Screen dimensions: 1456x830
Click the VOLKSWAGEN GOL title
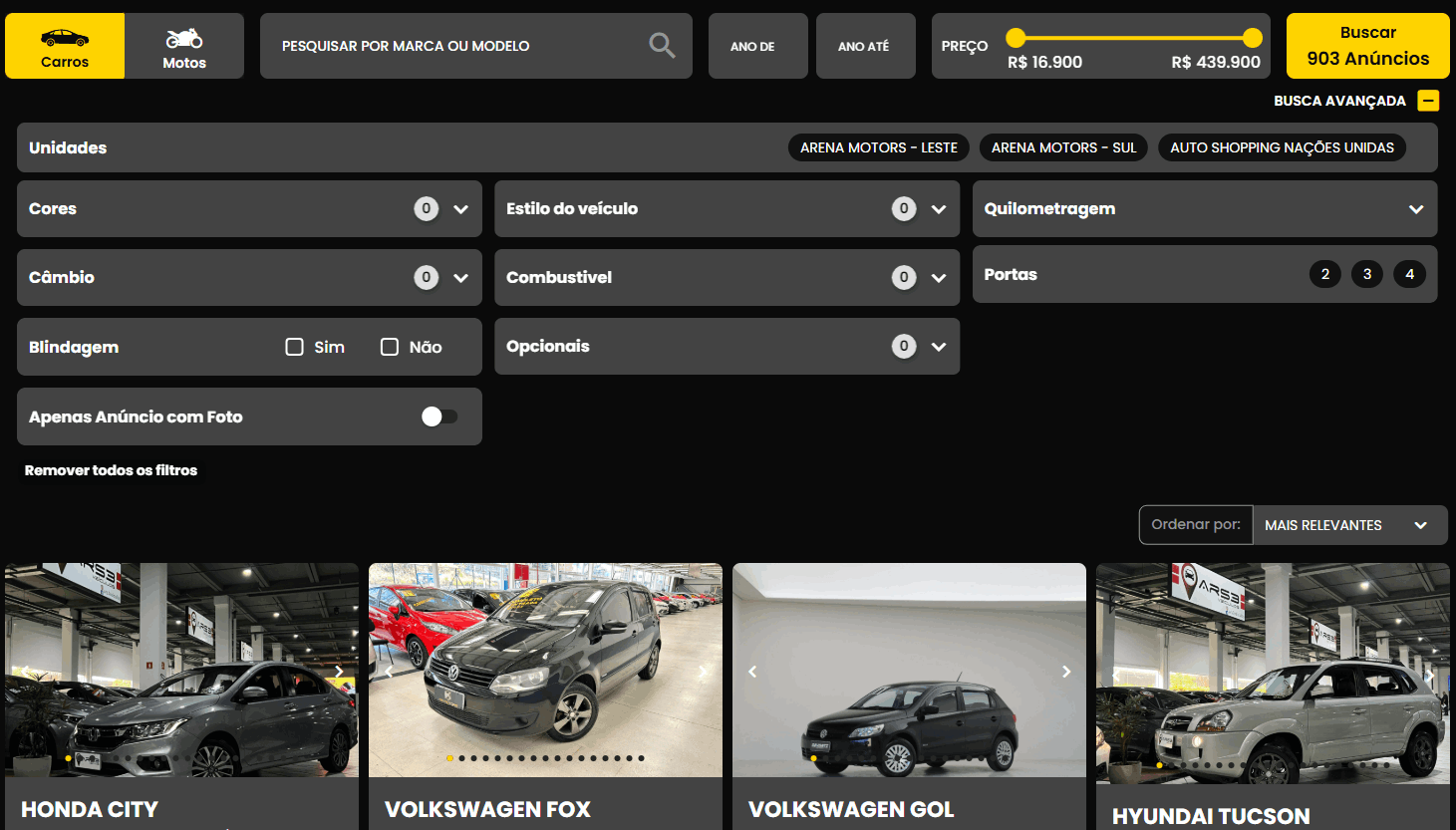(x=851, y=809)
